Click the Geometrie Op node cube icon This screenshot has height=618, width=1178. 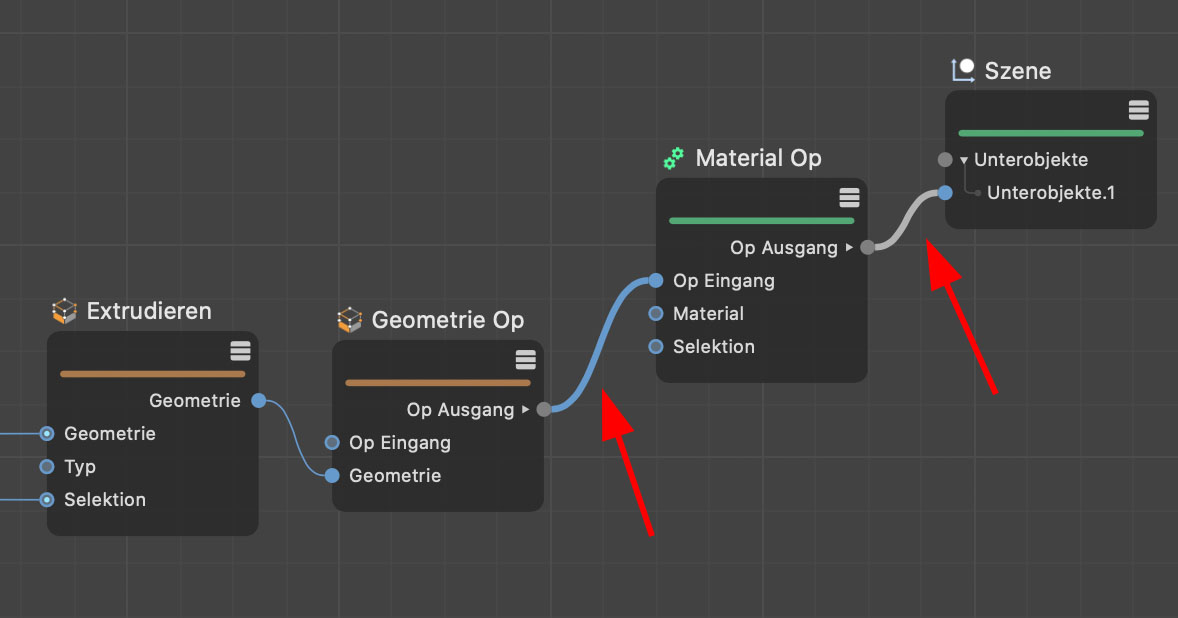click(x=349, y=320)
